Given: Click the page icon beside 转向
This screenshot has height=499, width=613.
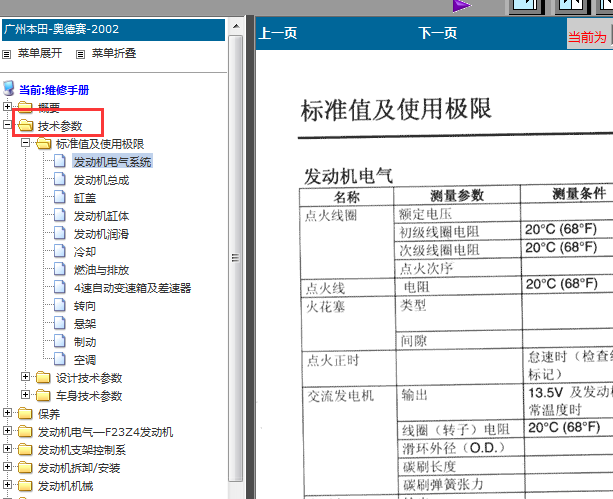Looking at the screenshot, I should point(59,305).
